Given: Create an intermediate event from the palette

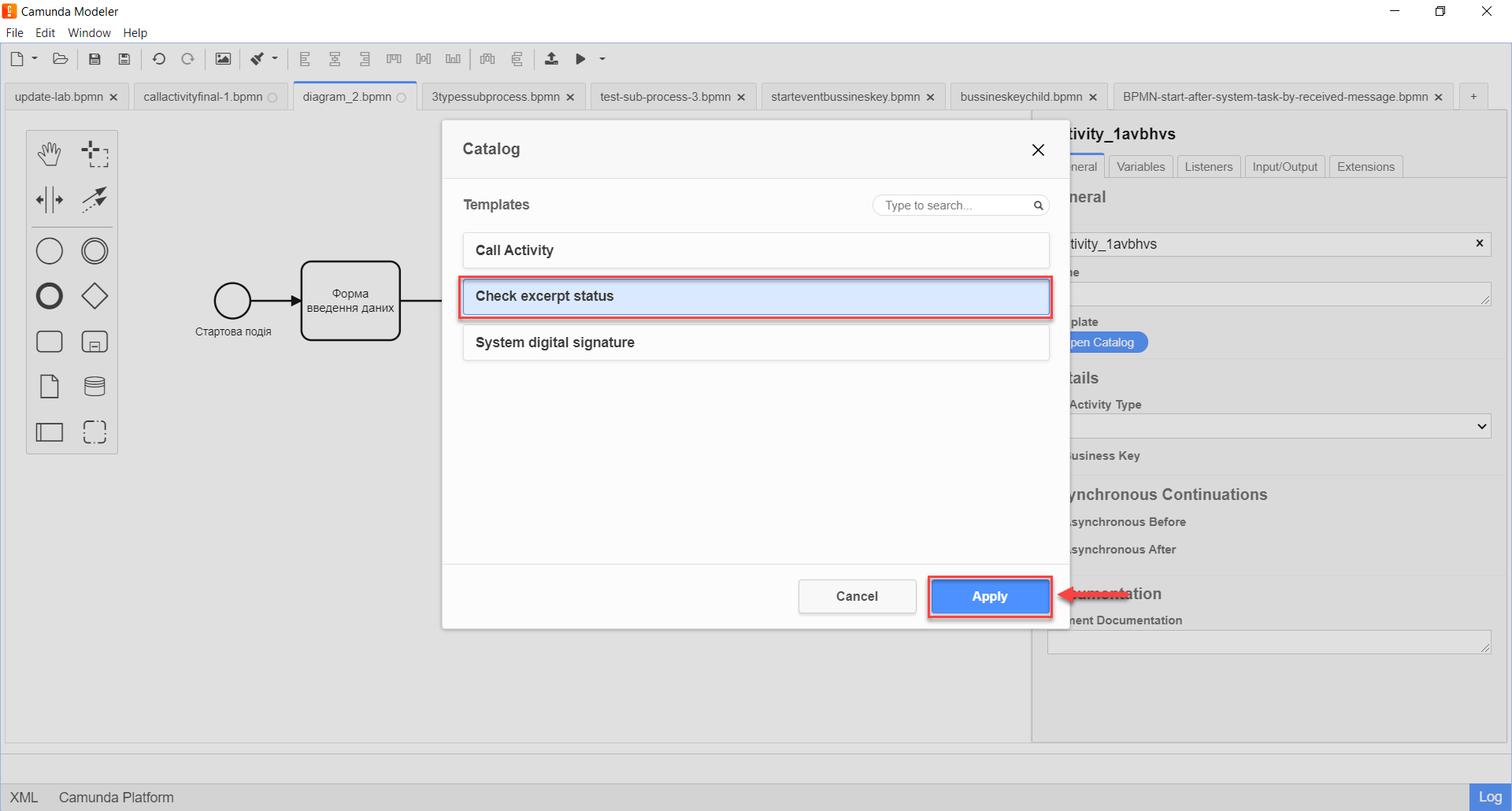Looking at the screenshot, I should (x=94, y=251).
